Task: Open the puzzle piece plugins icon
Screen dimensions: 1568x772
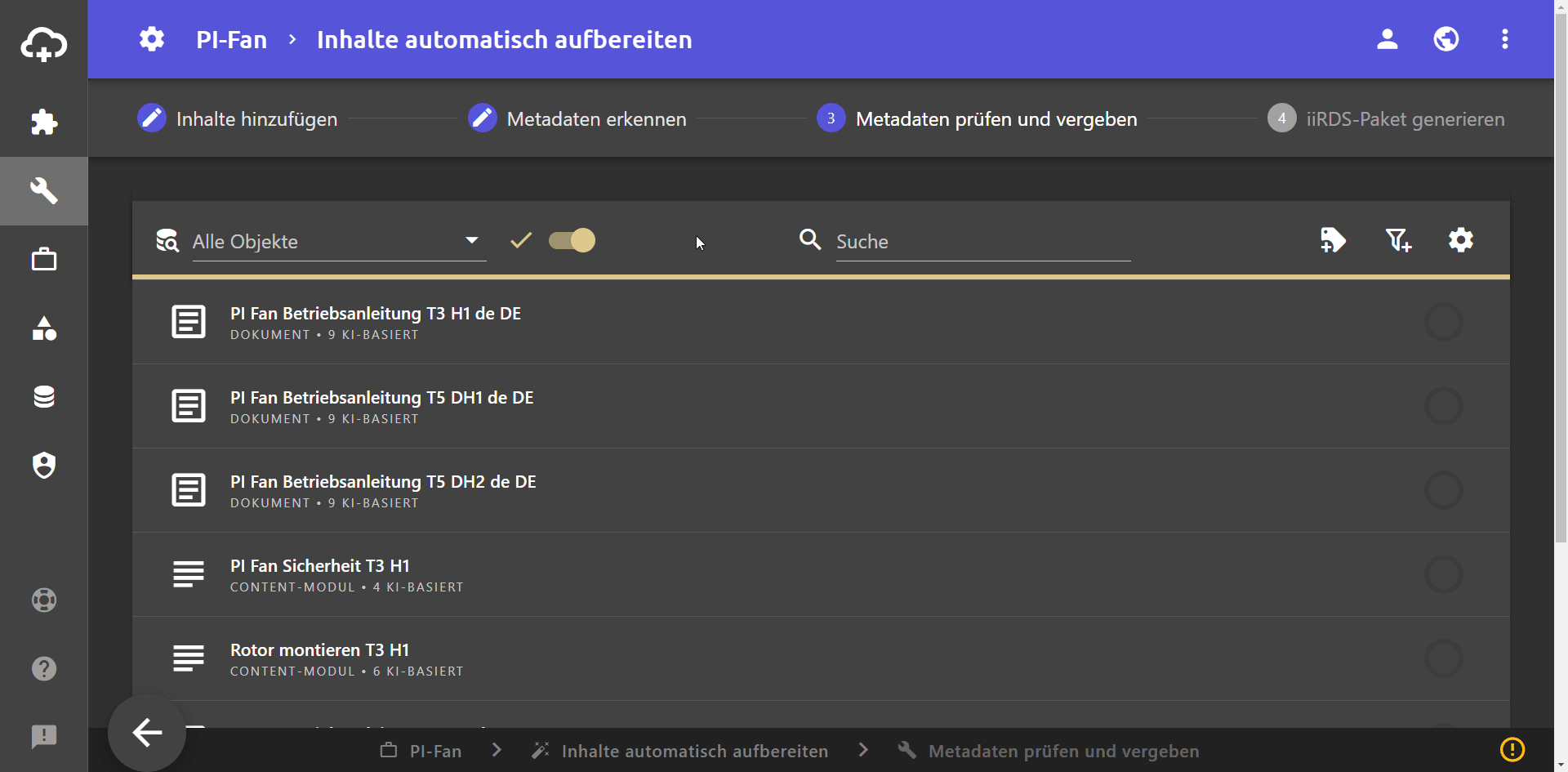Action: click(x=44, y=123)
